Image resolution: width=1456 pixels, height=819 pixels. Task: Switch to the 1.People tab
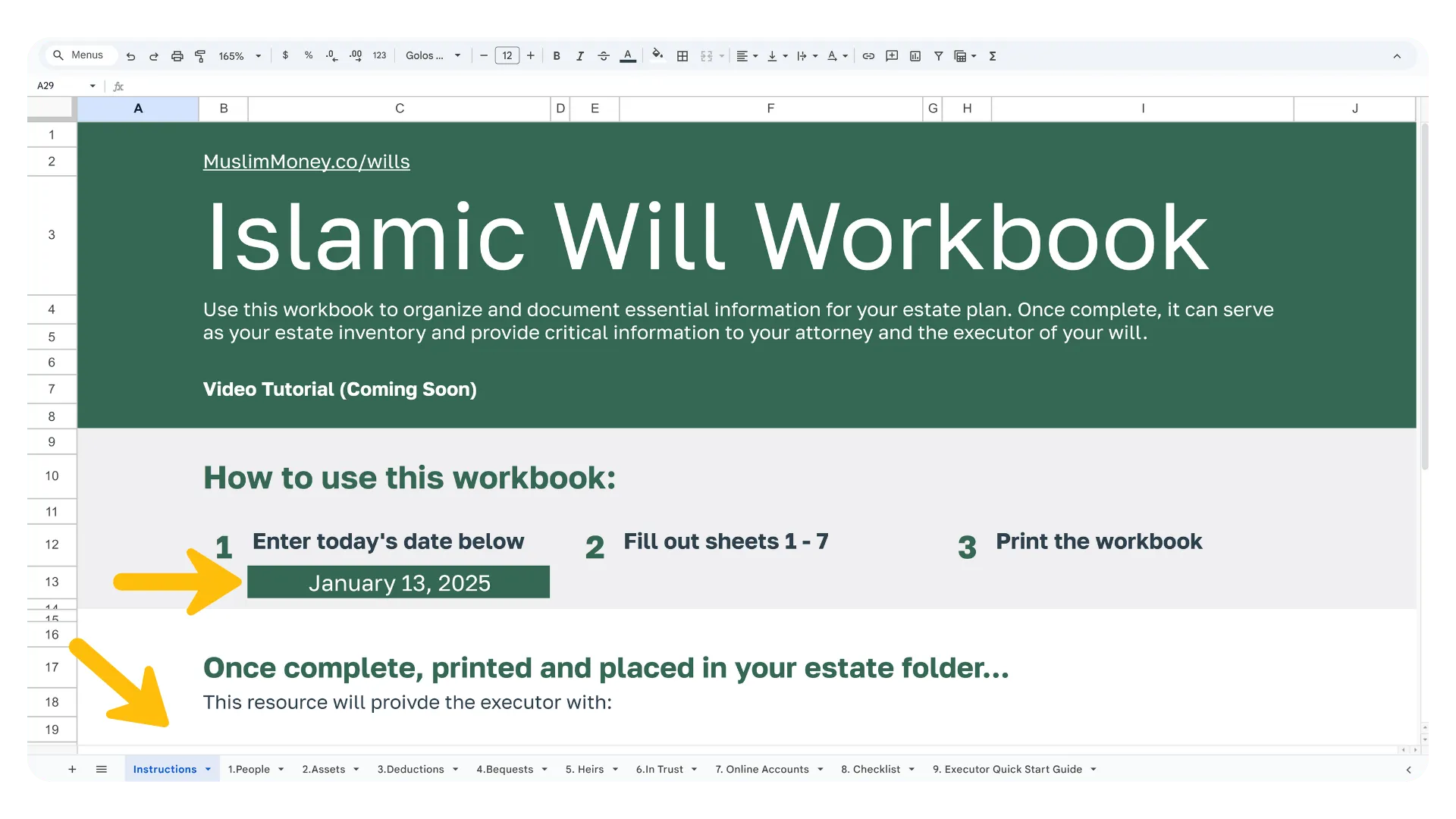click(x=249, y=769)
